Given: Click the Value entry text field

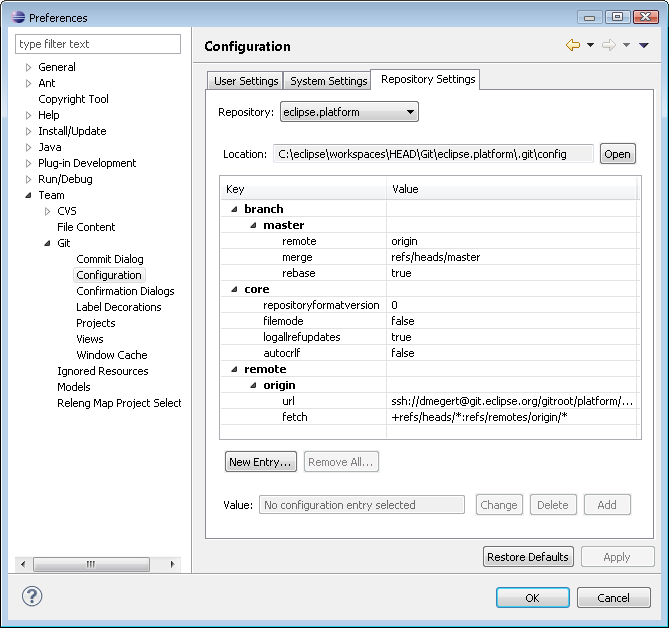Looking at the screenshot, I should [361, 505].
